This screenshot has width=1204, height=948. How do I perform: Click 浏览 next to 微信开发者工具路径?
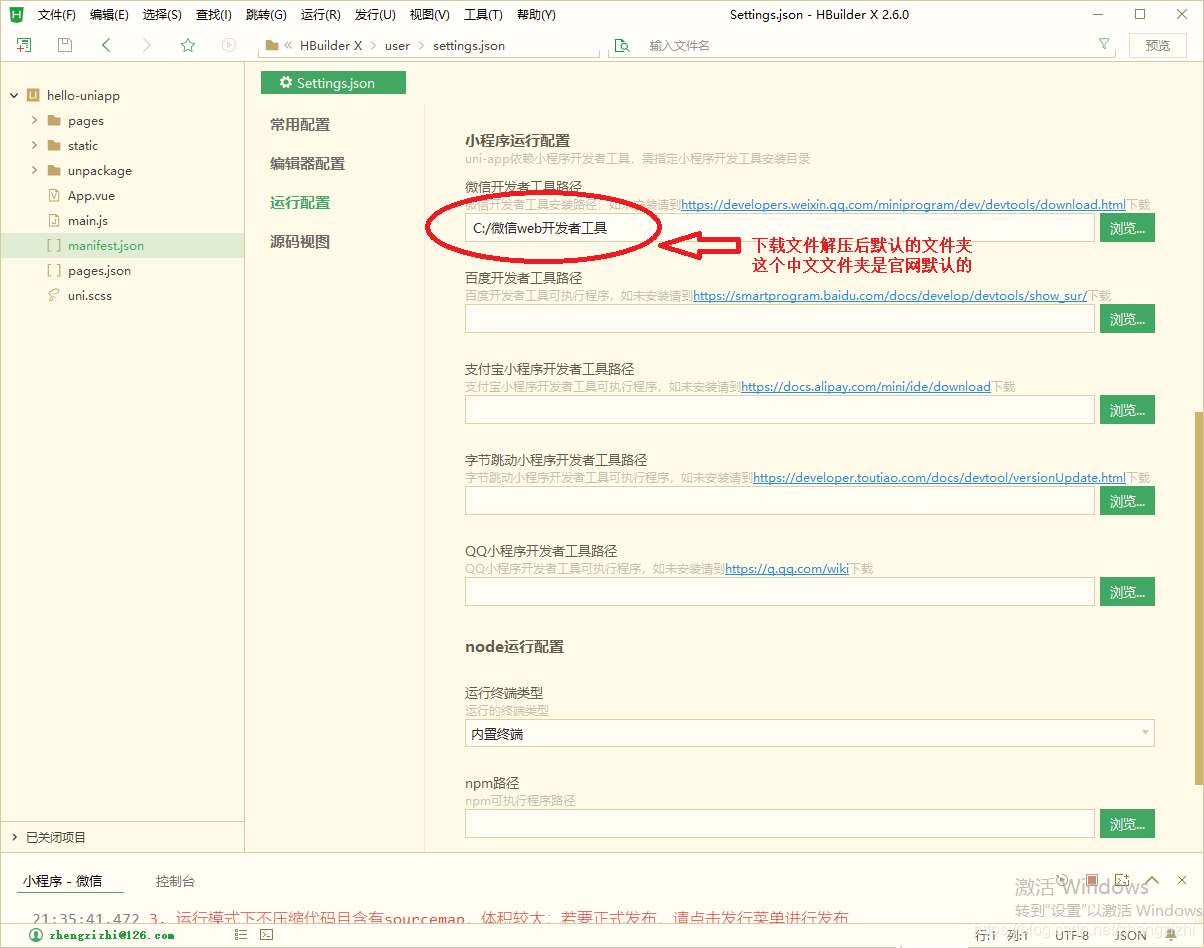click(x=1126, y=227)
